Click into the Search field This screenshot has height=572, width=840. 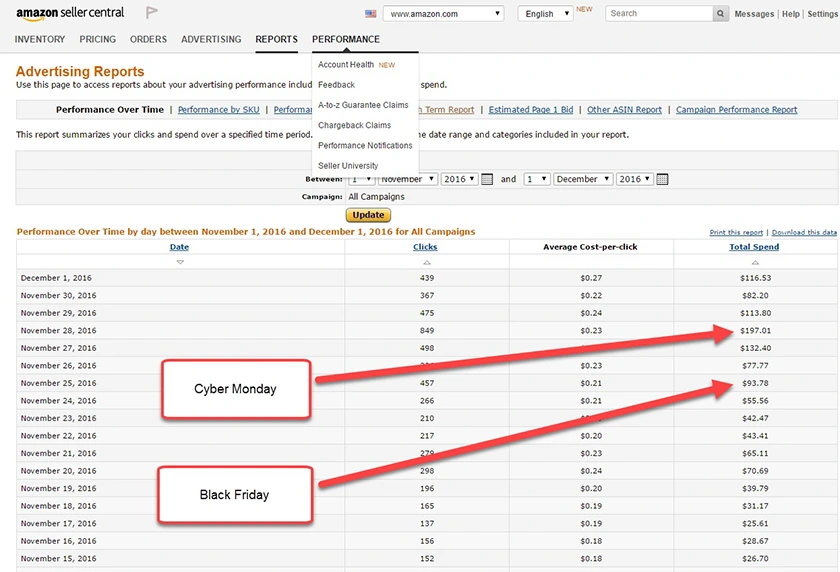659,14
